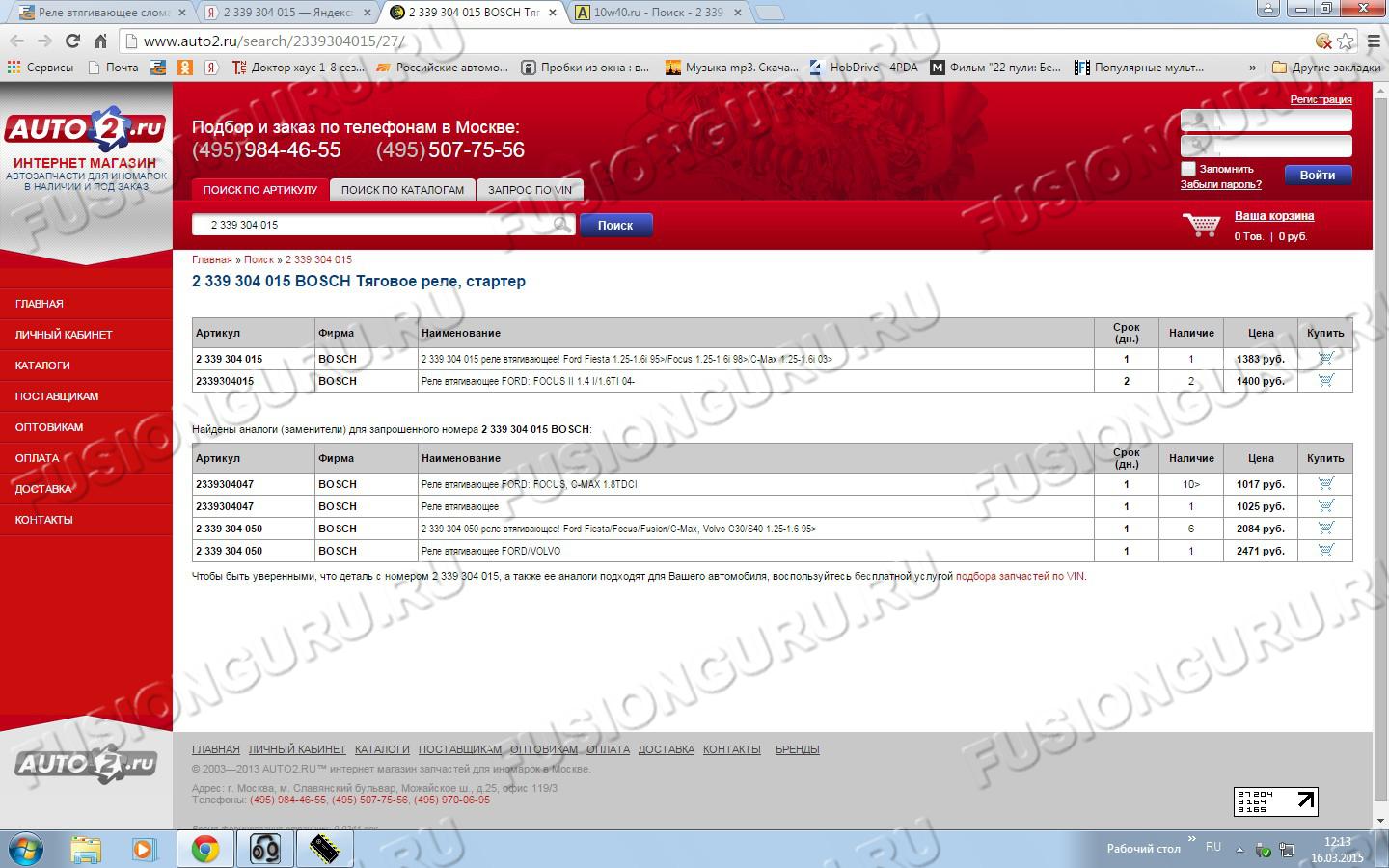Click the login username field
1389x868 pixels.
coord(1266,121)
